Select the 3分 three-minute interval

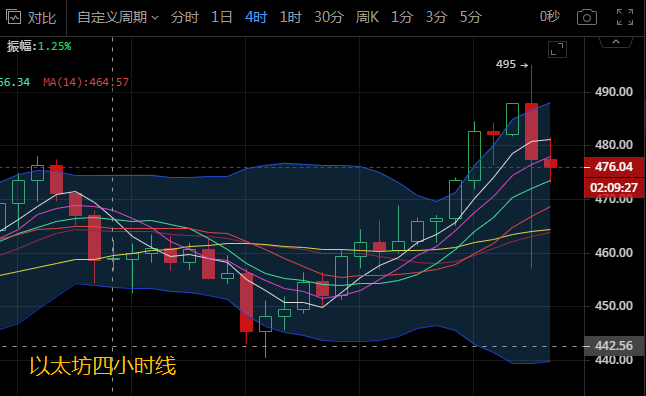pos(436,17)
